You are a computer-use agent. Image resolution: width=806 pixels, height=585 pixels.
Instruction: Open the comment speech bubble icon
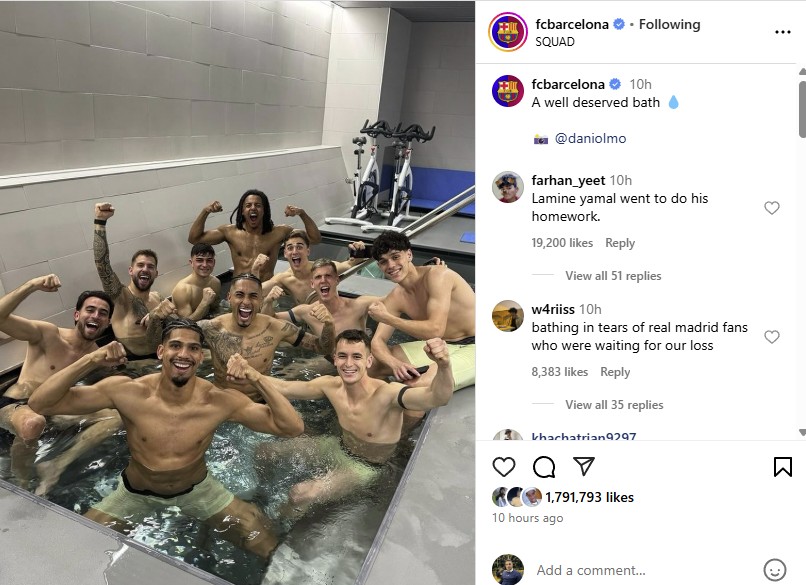(x=544, y=467)
